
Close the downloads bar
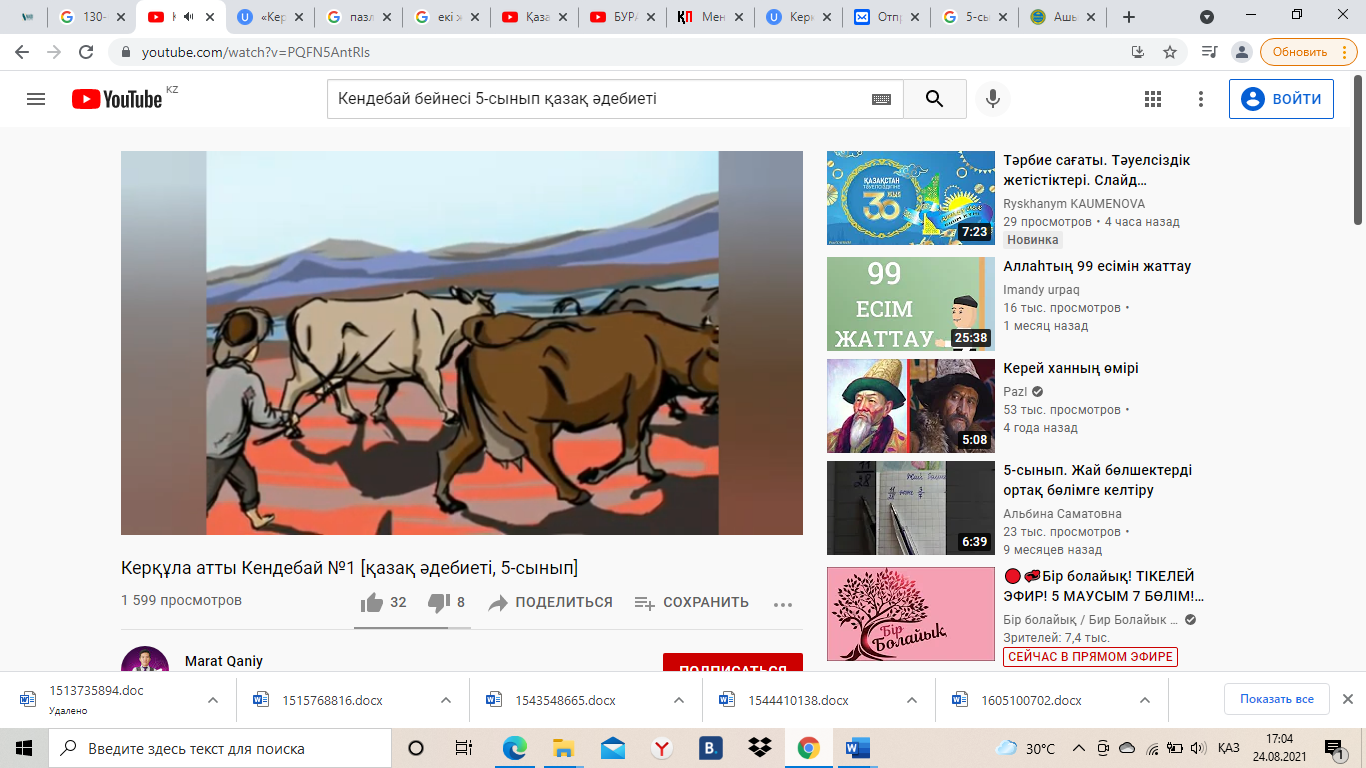[1347, 699]
